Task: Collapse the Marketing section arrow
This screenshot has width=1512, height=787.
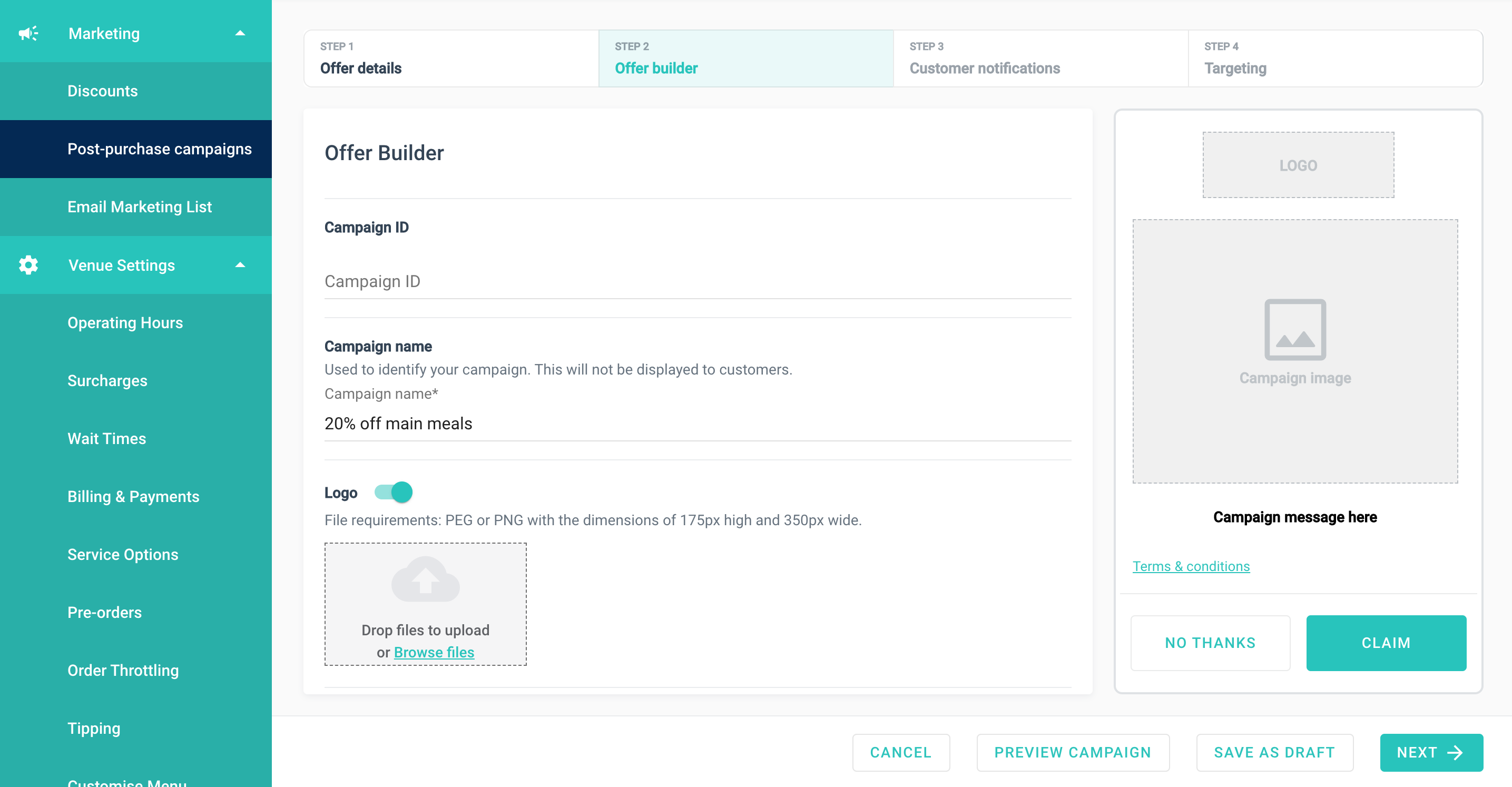Action: [240, 34]
